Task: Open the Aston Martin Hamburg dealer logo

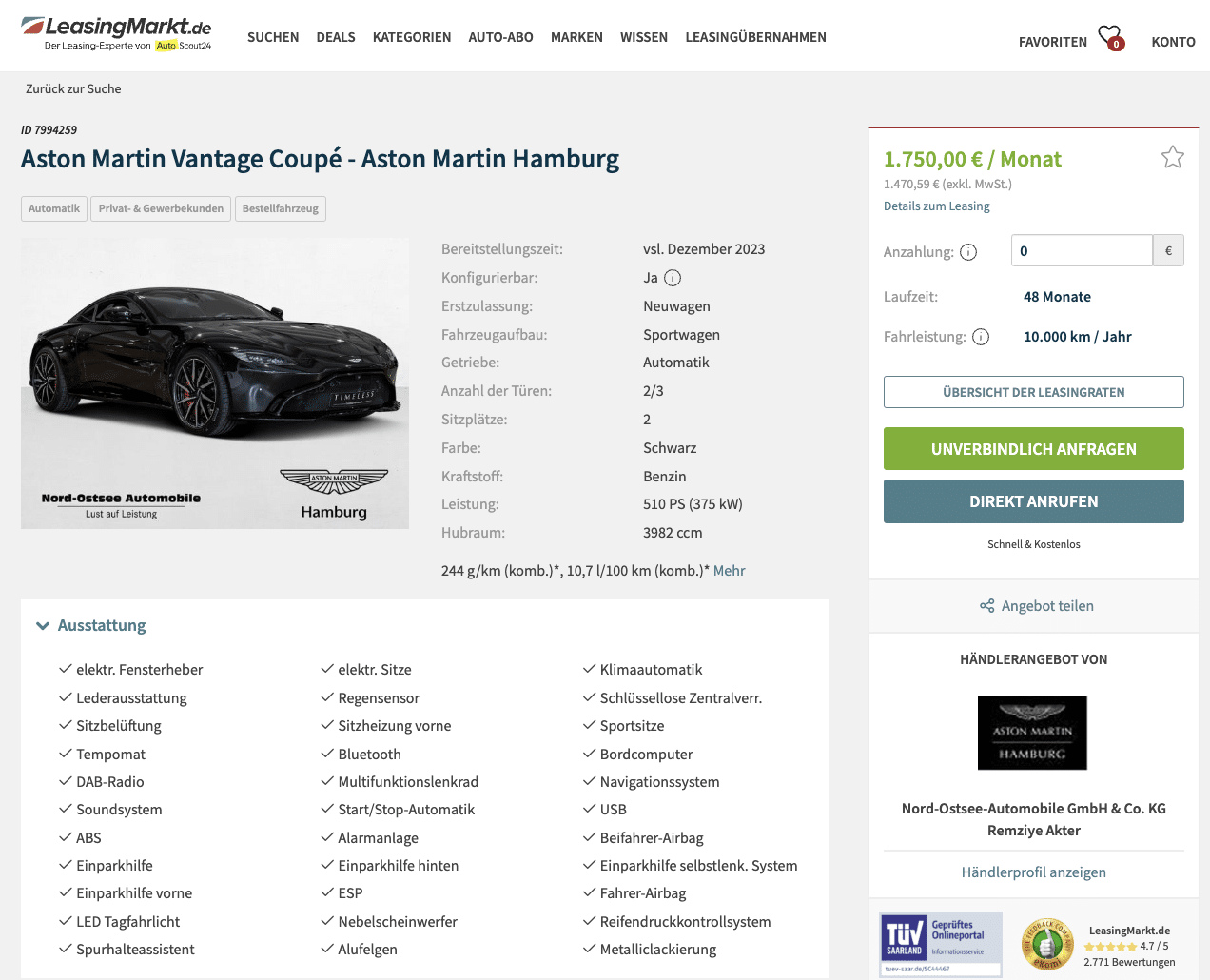Action: click(1032, 733)
